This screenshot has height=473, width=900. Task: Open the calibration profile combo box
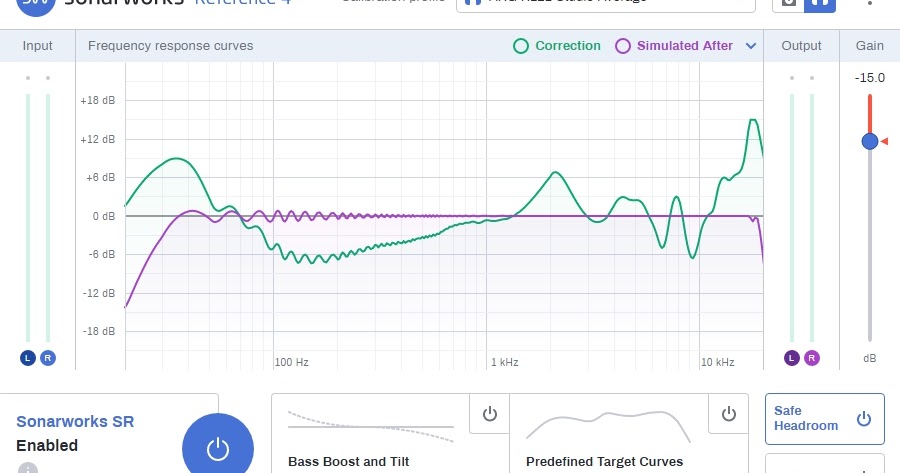pos(606,5)
